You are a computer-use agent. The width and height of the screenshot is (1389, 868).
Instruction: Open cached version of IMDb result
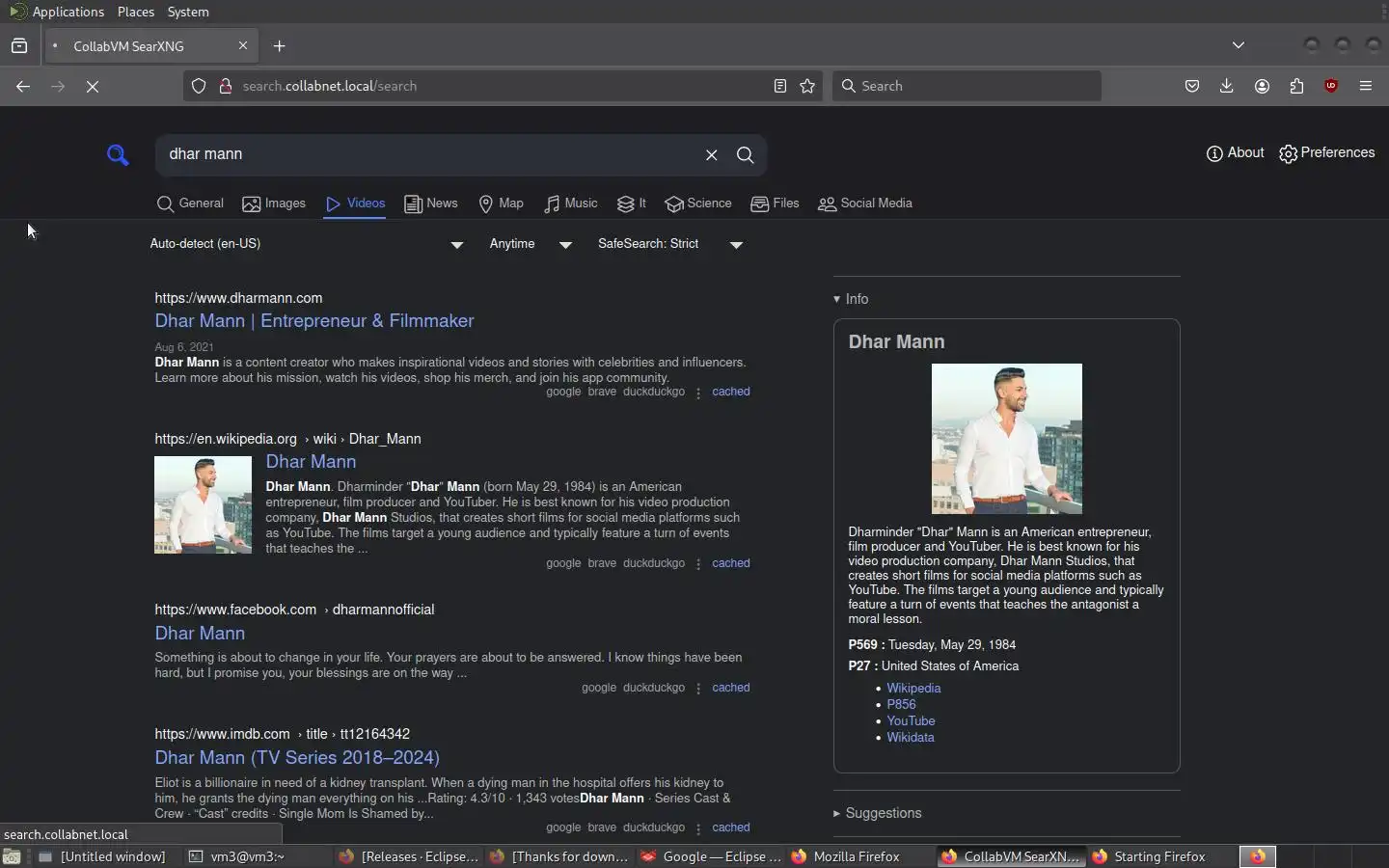point(731,827)
